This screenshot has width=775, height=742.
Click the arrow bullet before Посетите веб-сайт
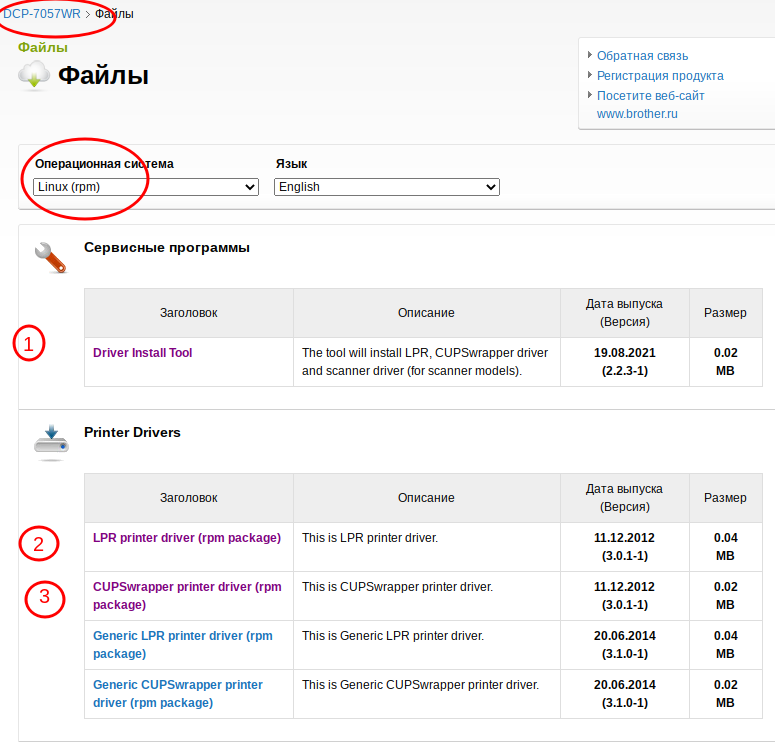pyautogui.click(x=590, y=94)
